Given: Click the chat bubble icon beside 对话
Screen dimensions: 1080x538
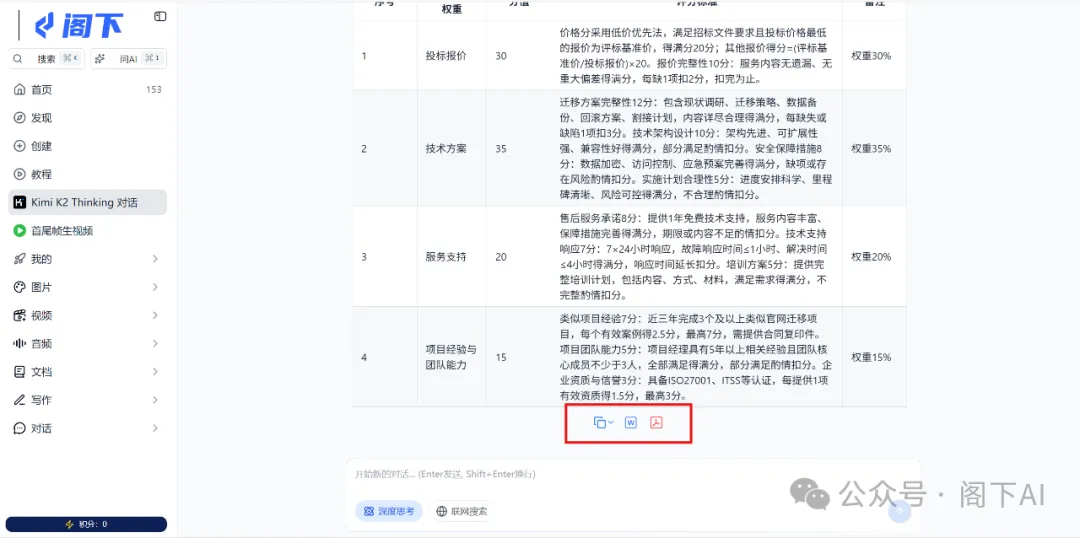Looking at the screenshot, I should point(19,428).
